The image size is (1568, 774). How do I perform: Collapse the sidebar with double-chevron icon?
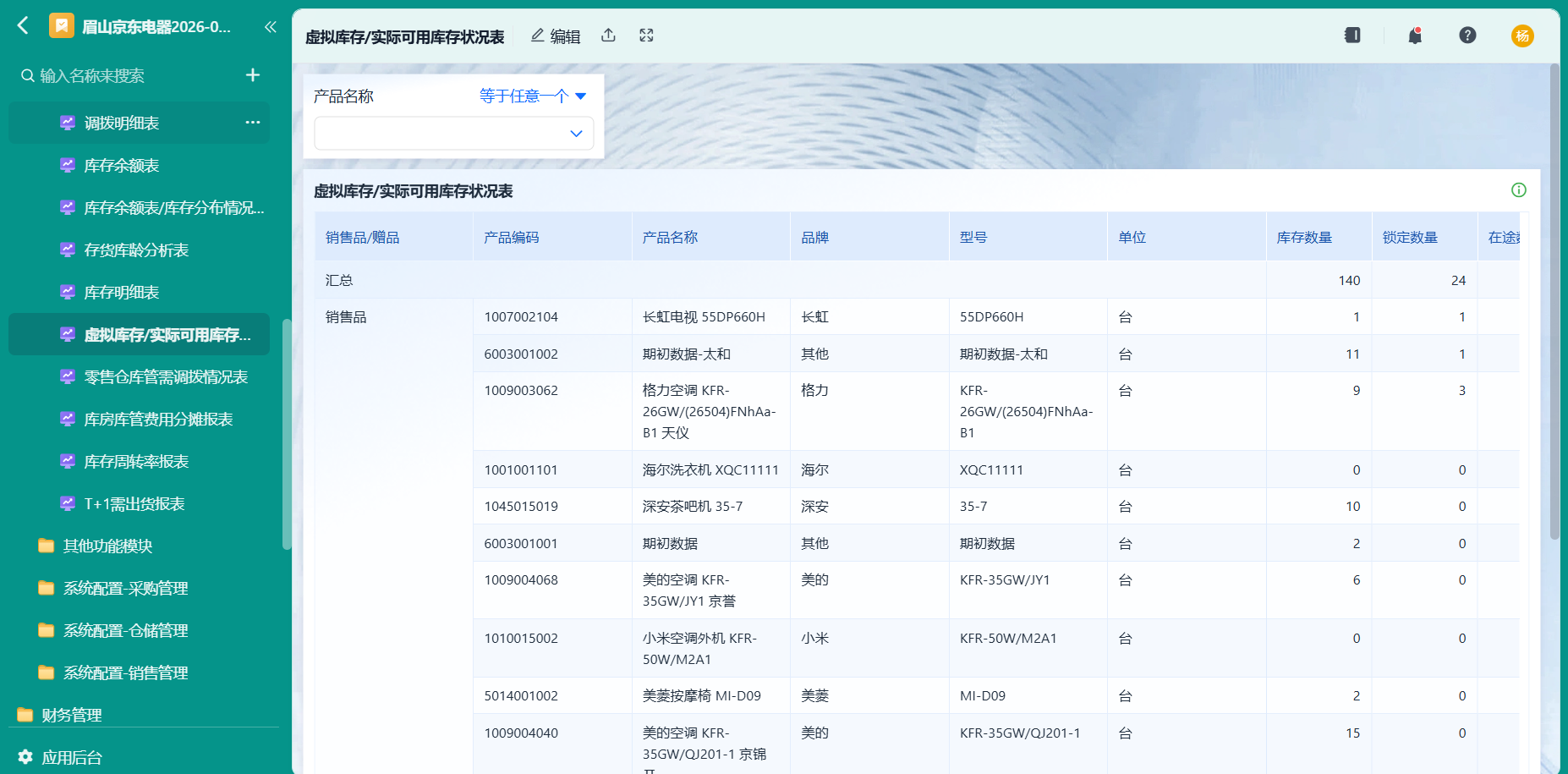pyautogui.click(x=270, y=27)
